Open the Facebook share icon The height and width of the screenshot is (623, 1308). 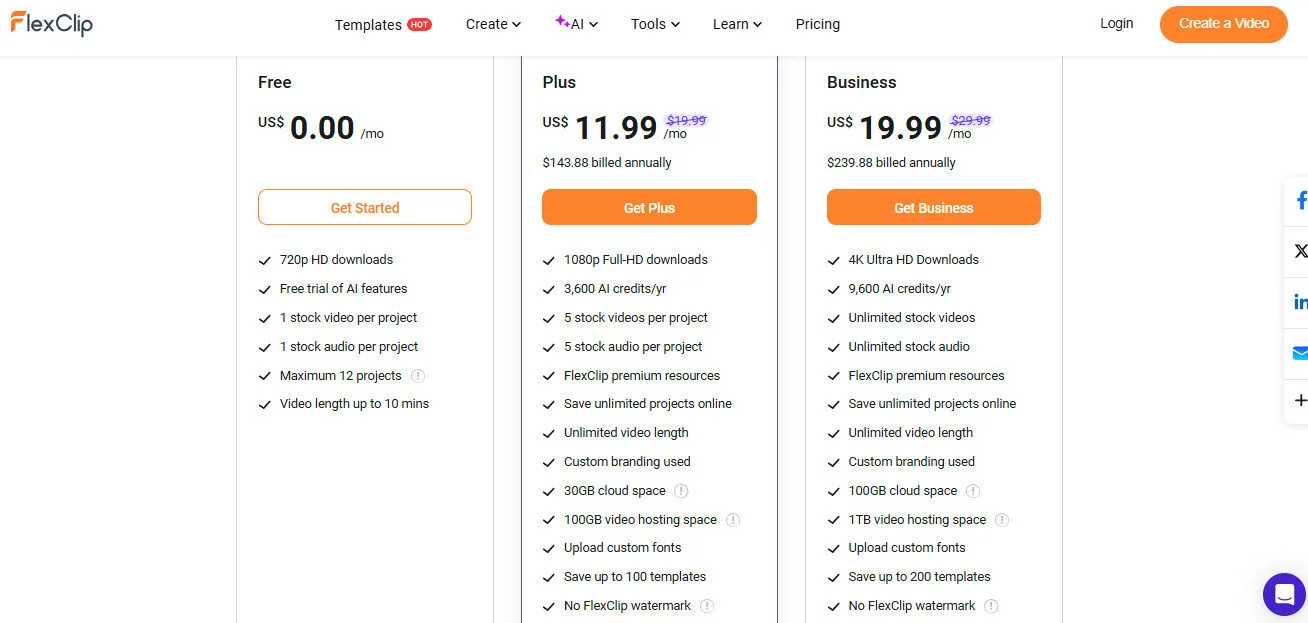tap(1299, 200)
